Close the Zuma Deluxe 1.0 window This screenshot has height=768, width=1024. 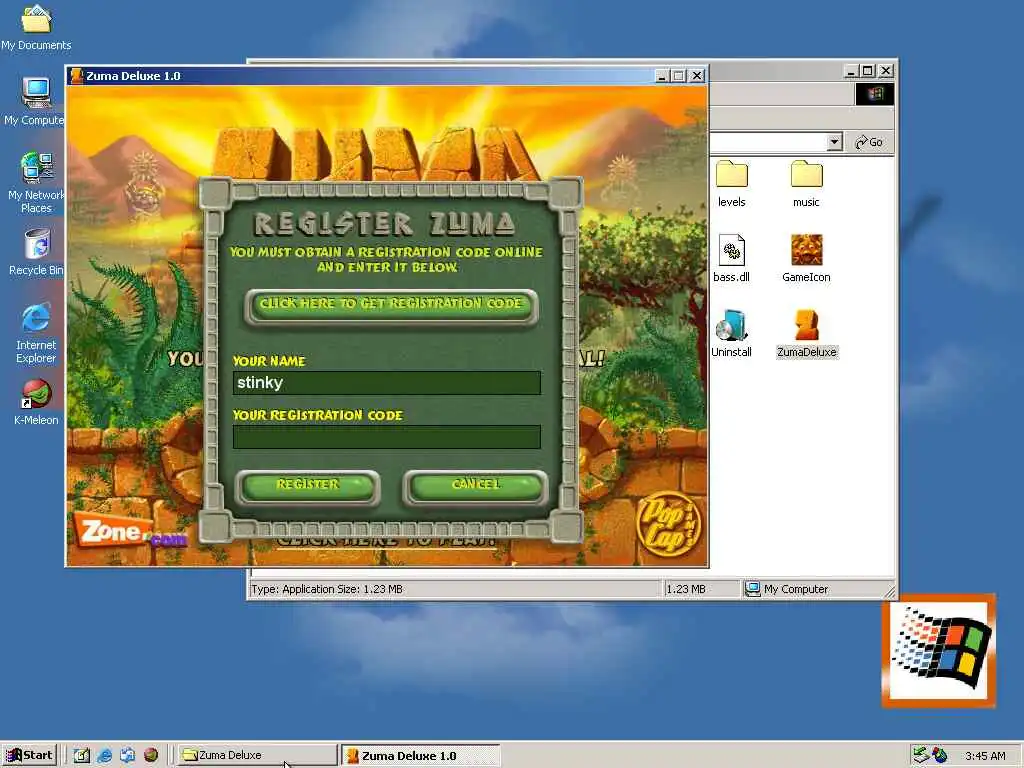pos(697,76)
